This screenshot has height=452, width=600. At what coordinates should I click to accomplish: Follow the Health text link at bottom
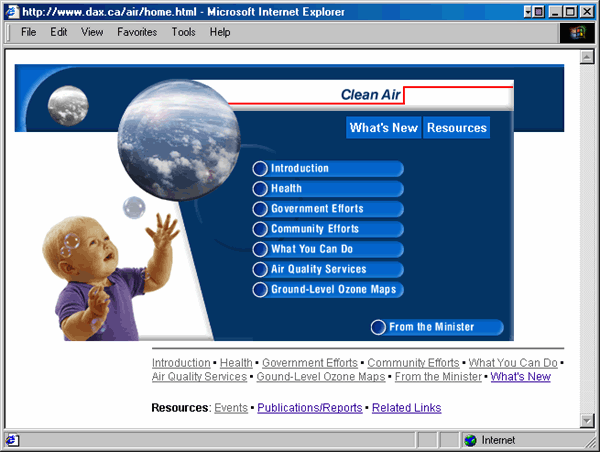pos(236,363)
